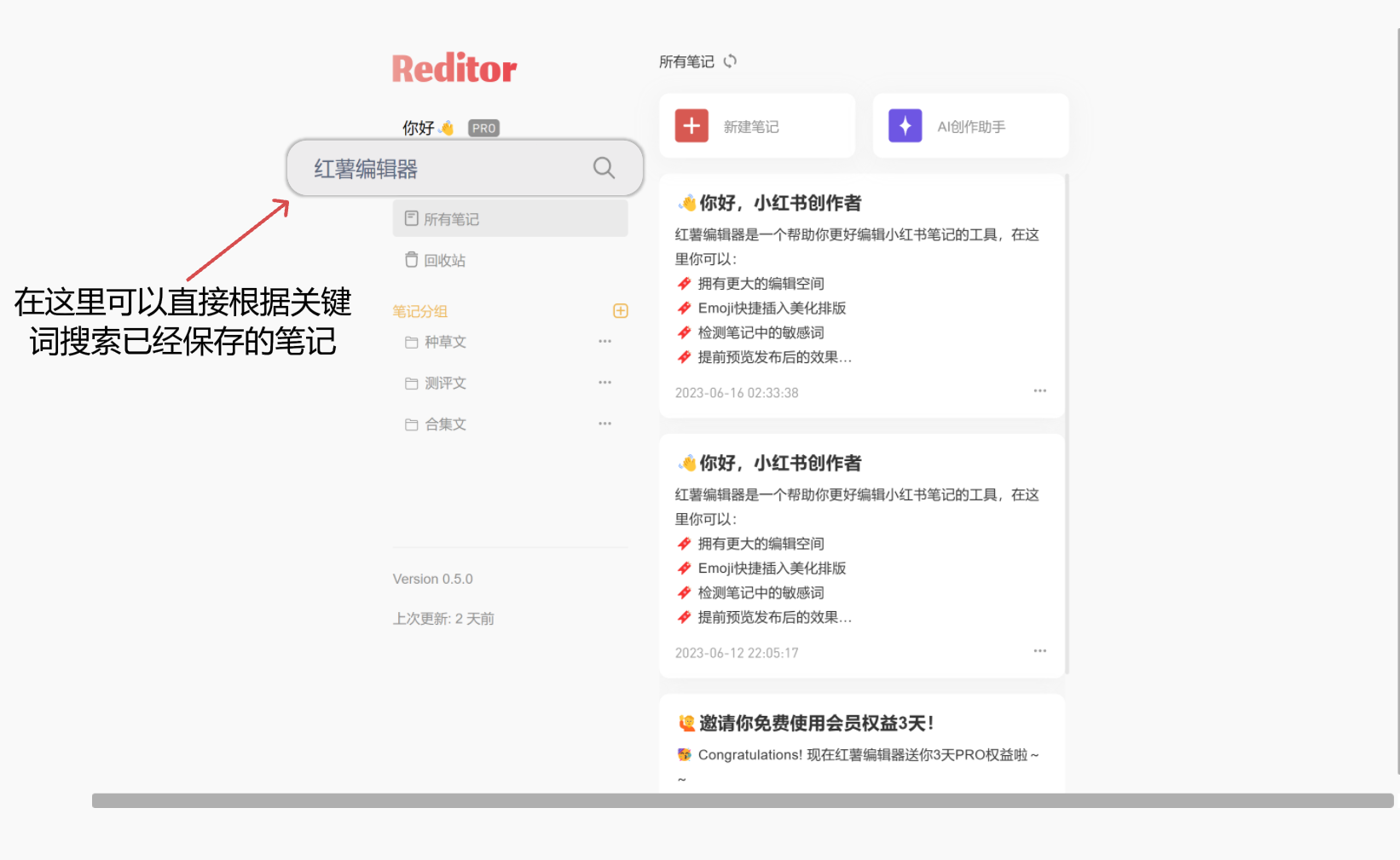Click the AI创作助手 button
This screenshot has height=860, width=1400.
(971, 125)
